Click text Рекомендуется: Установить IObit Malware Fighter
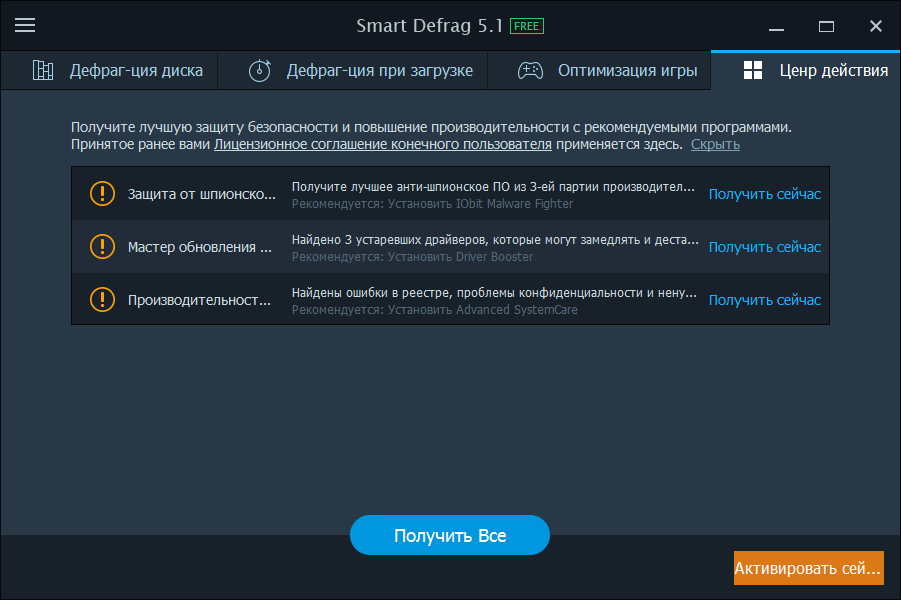This screenshot has width=901, height=600. coord(432,203)
